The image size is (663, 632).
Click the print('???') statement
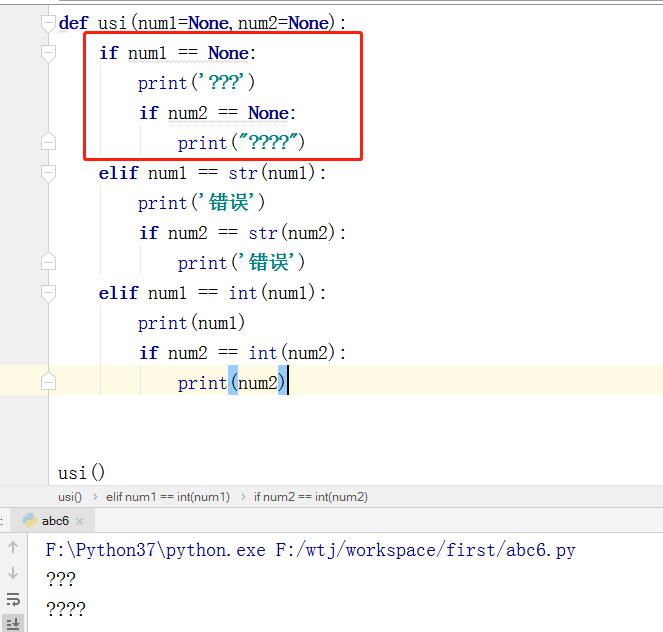197,82
